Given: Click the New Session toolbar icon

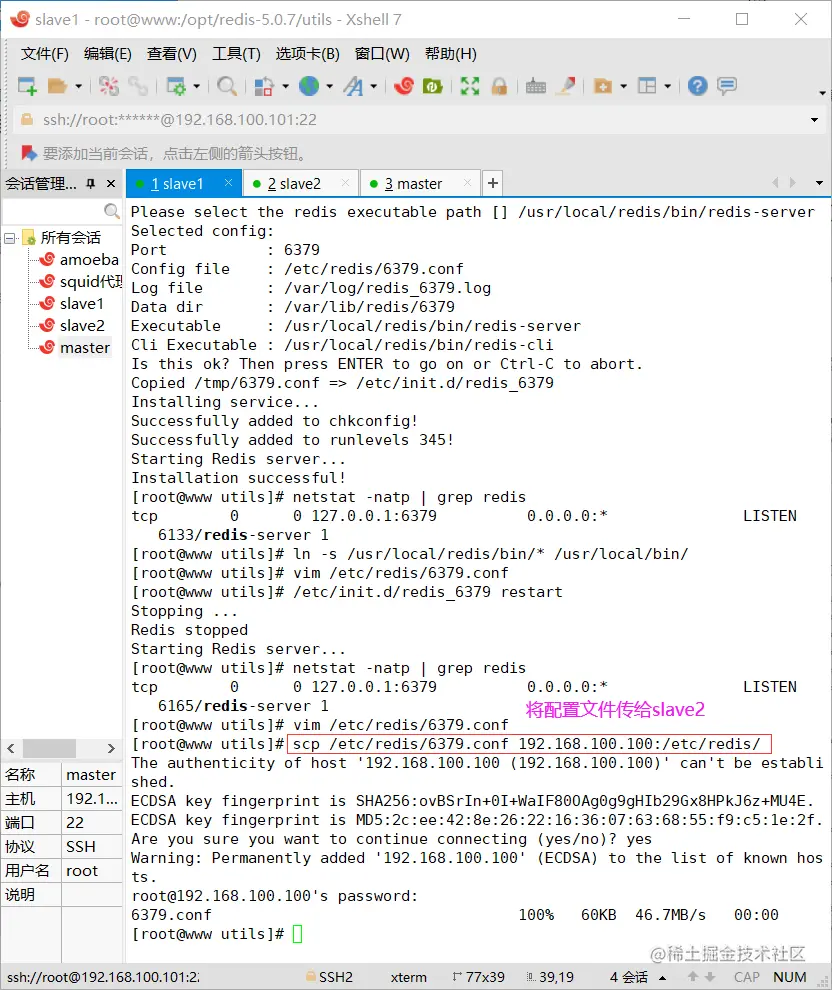Looking at the screenshot, I should pyautogui.click(x=27, y=86).
